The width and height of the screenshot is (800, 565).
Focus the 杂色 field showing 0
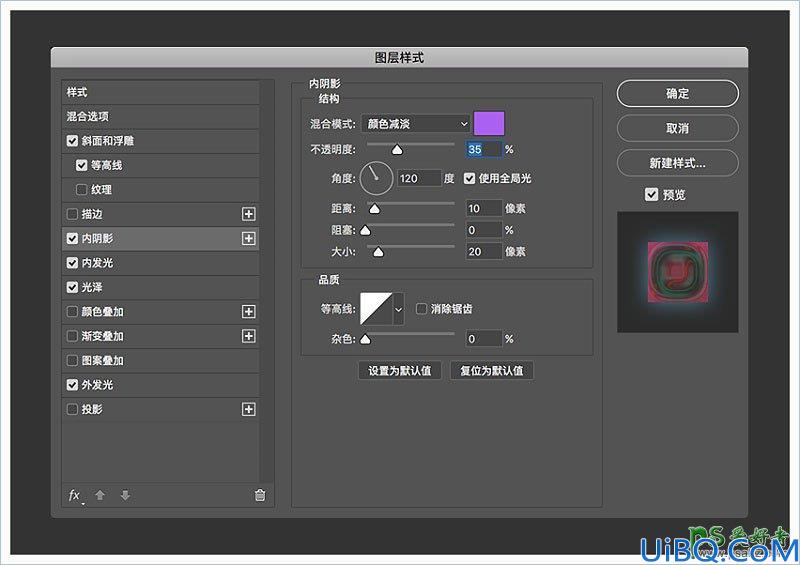coord(484,339)
